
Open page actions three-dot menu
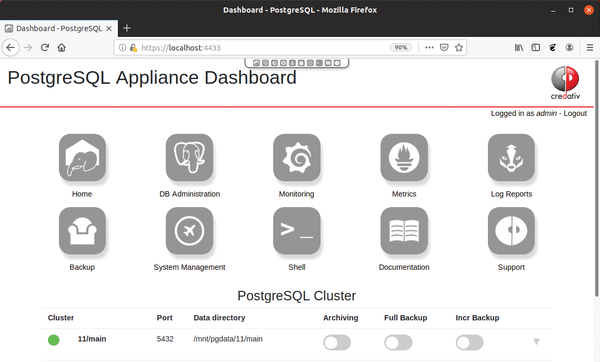click(429, 47)
